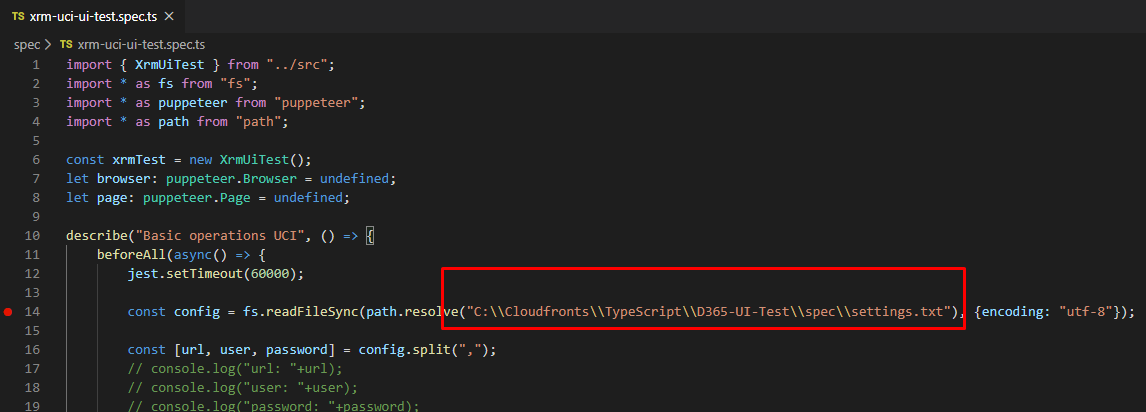This screenshot has width=1146, height=412.
Task: Click line number 14 in the gutter
Action: coord(33,312)
